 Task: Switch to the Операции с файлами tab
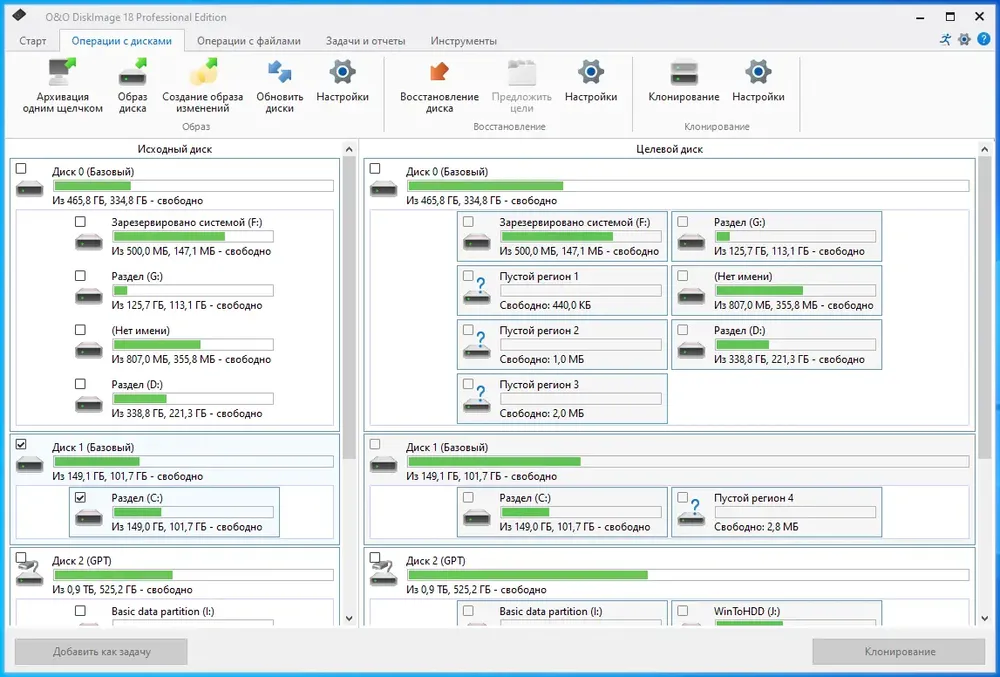[x=249, y=41]
